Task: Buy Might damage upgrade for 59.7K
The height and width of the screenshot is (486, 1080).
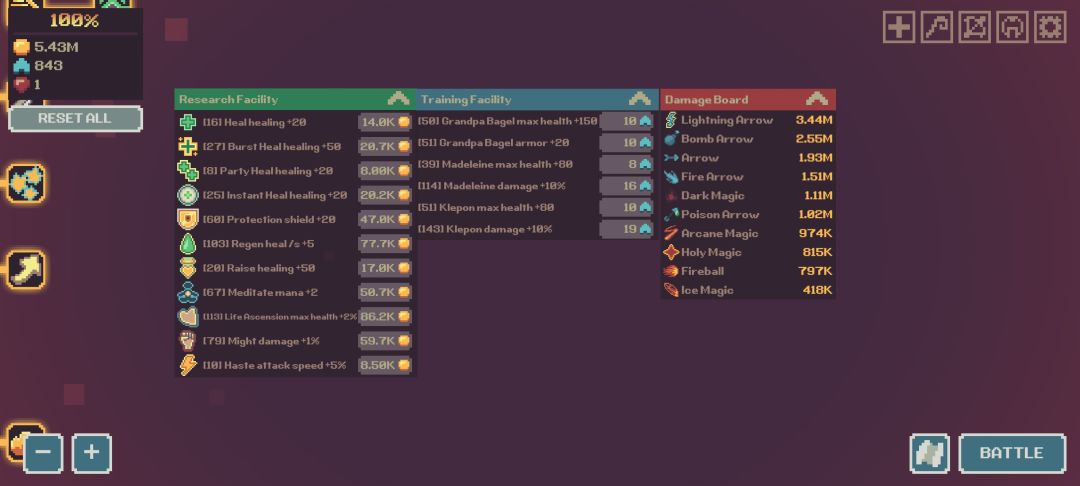Action: (x=384, y=341)
